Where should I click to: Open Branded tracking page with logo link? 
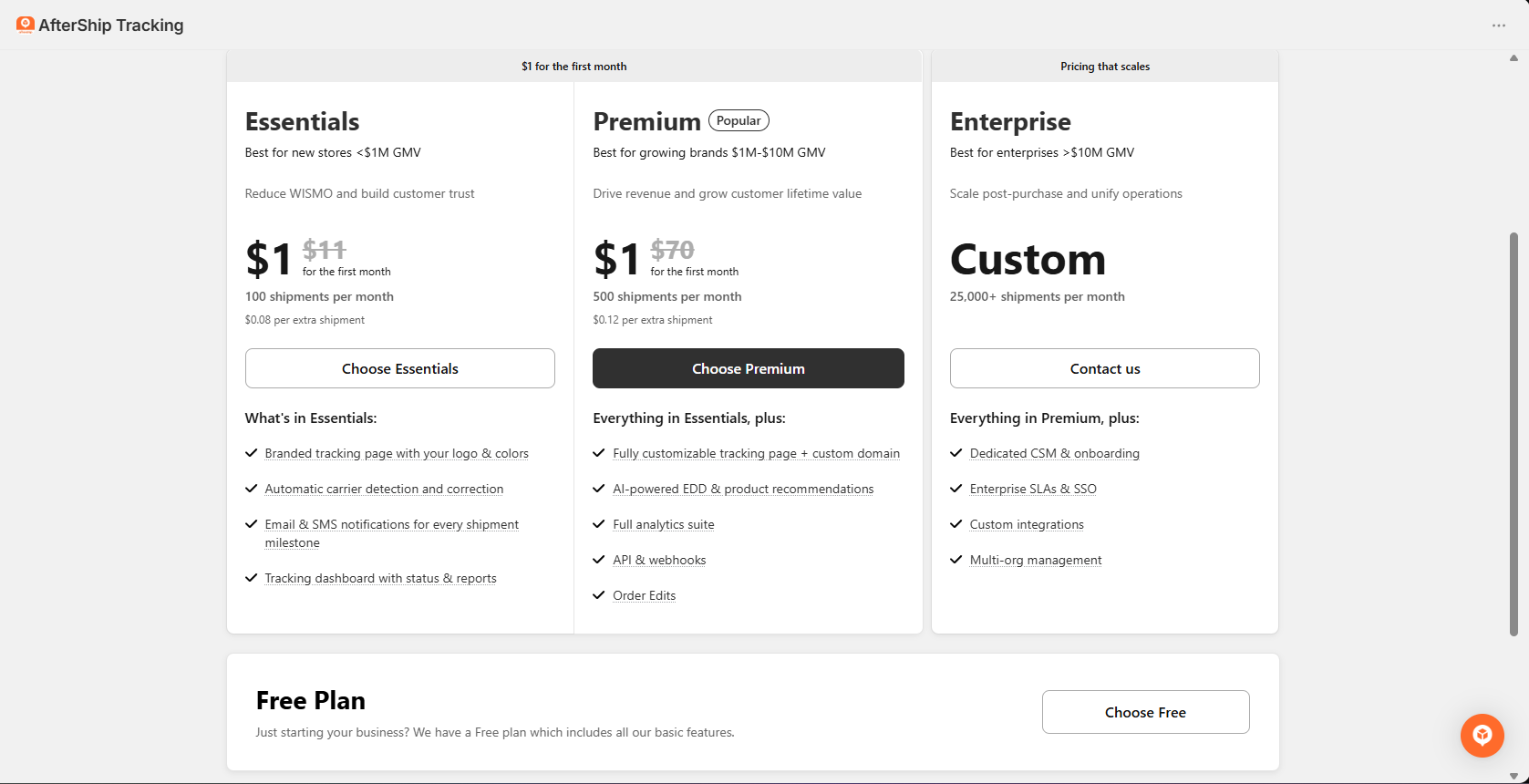[397, 453]
